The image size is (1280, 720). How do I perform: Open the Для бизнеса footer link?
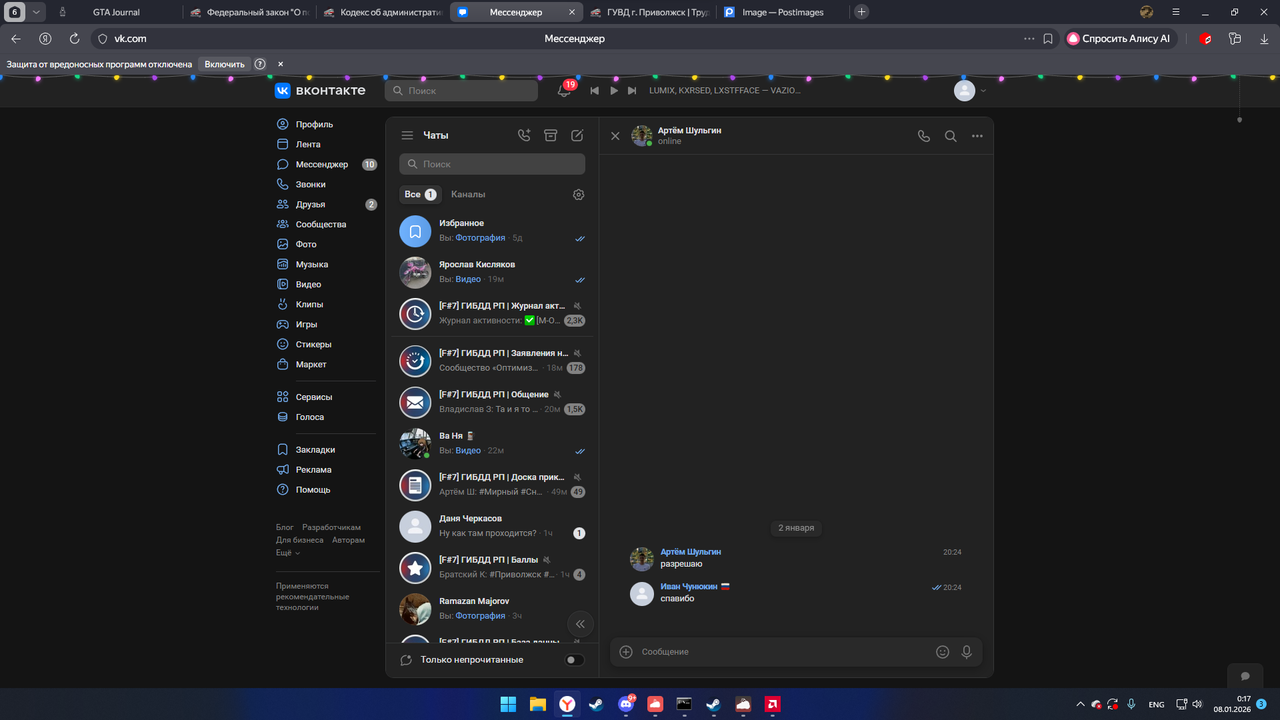pos(300,540)
